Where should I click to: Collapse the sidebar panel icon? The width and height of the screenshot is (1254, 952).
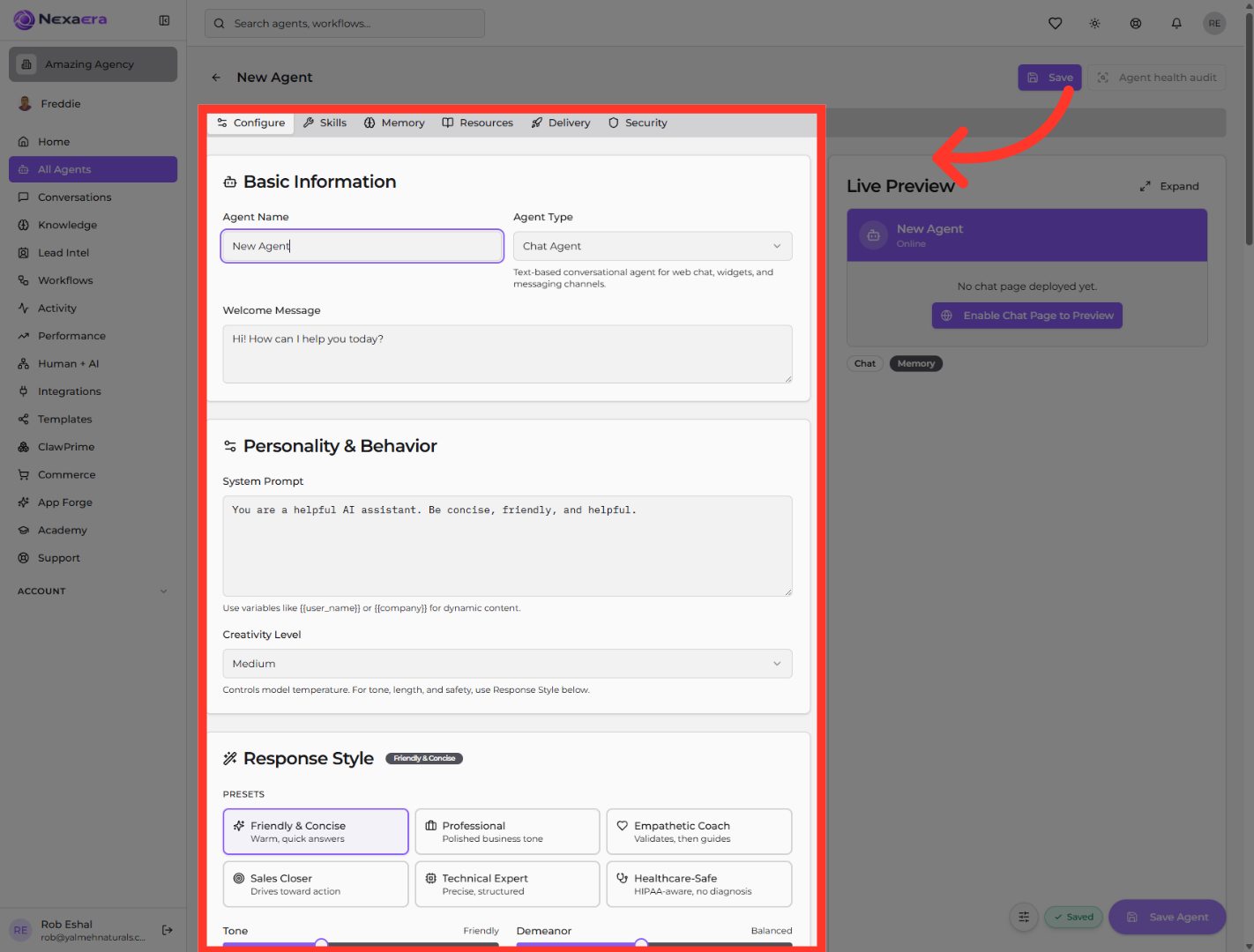164,20
